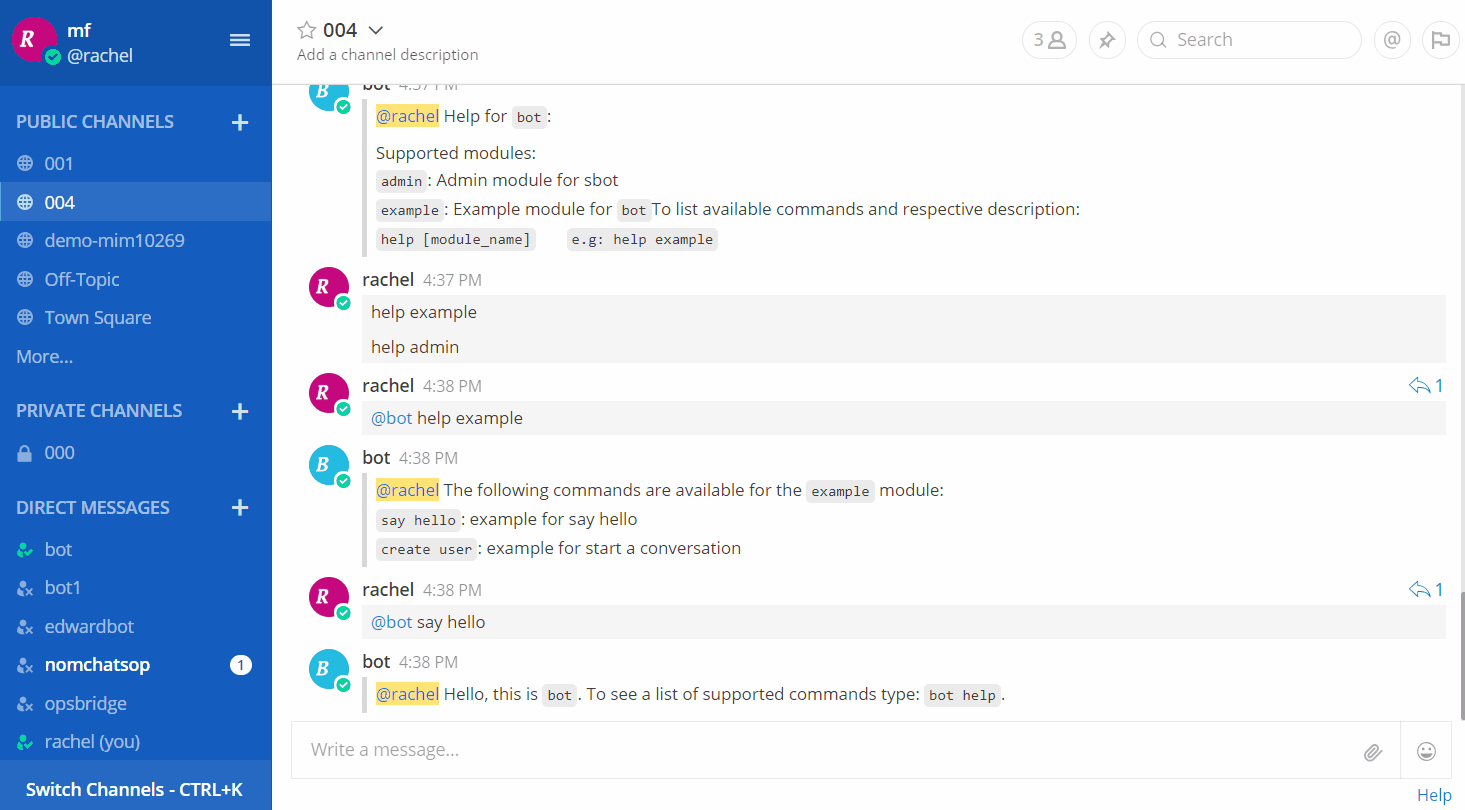Add a new public channel
1465x810 pixels.
(240, 122)
